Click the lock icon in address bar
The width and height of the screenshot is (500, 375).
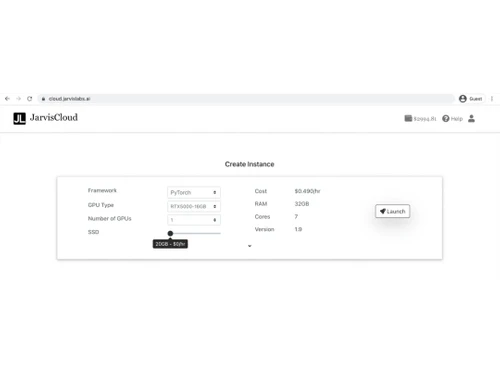click(x=43, y=99)
